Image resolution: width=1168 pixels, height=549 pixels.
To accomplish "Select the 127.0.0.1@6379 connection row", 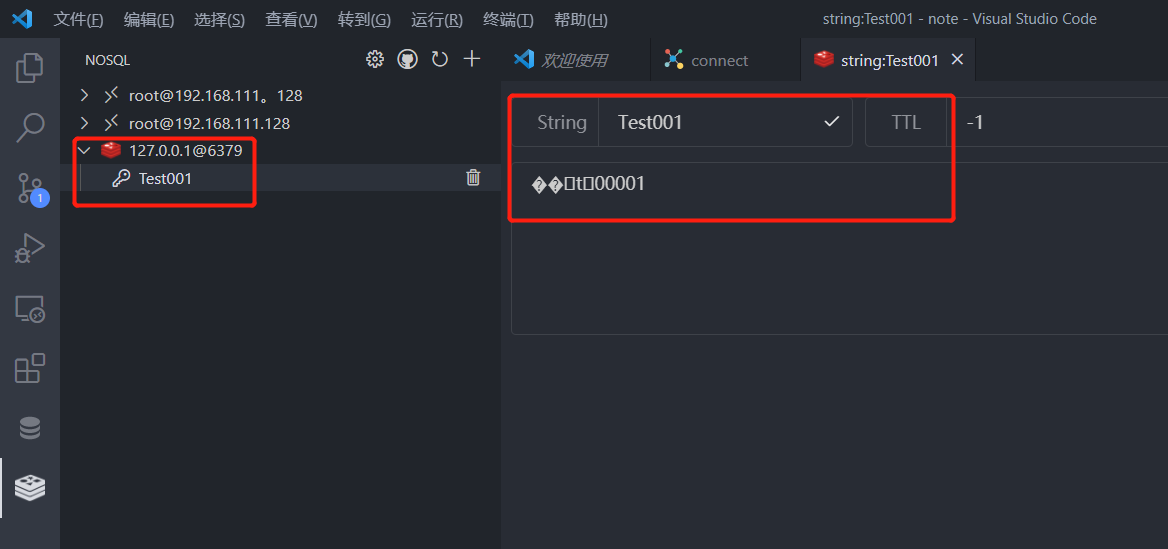I will point(280,150).
